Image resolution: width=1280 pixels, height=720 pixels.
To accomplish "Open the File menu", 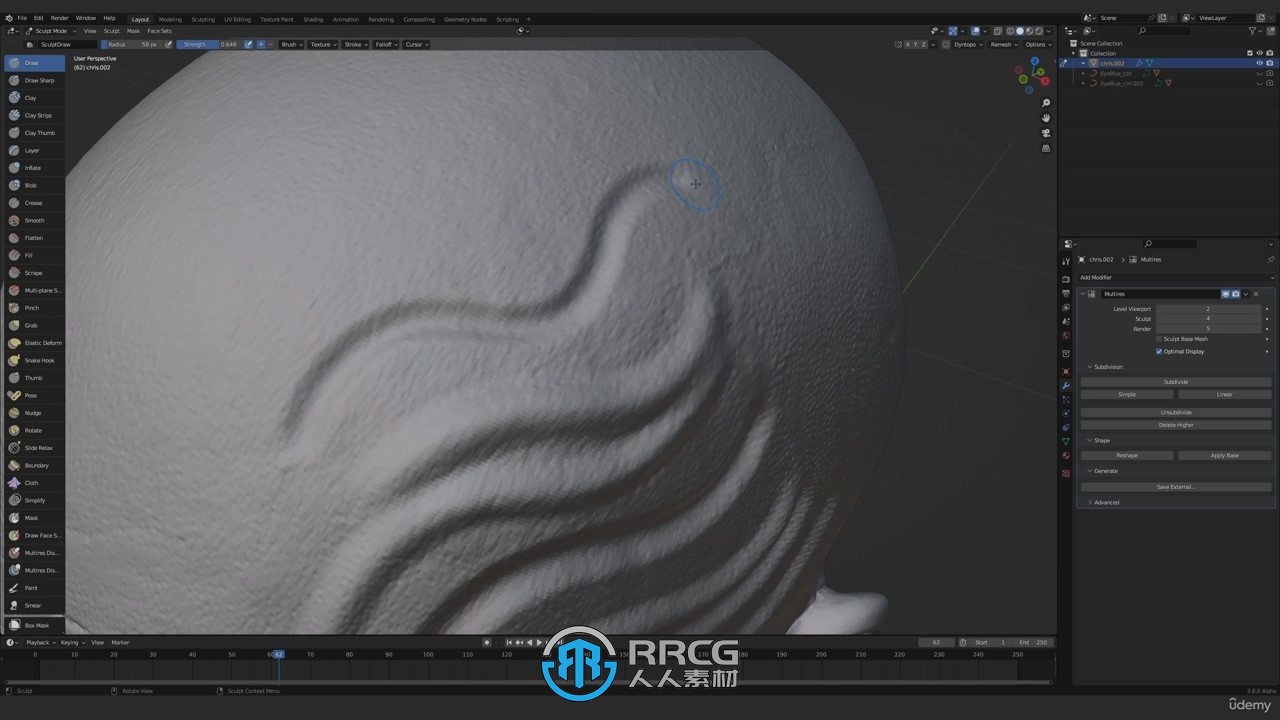I will point(22,18).
